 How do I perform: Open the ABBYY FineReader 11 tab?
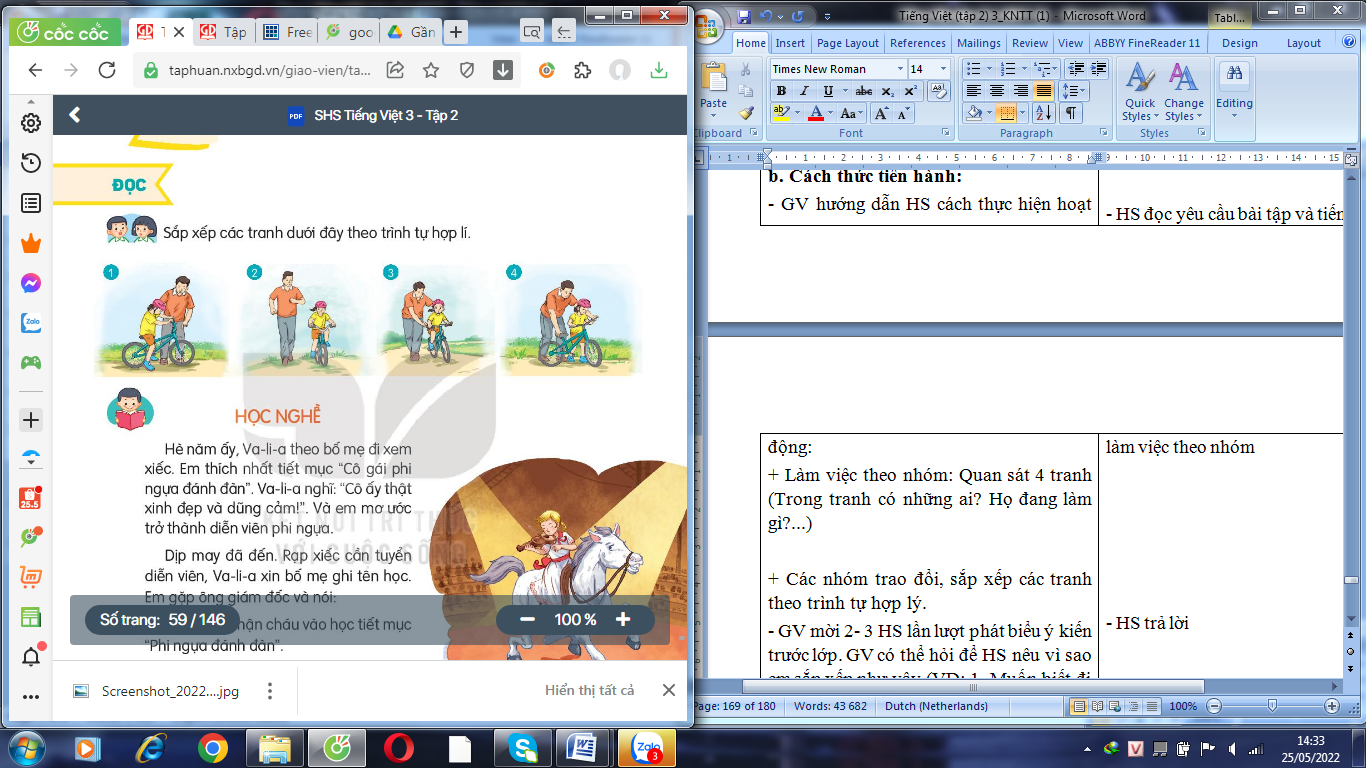click(1147, 43)
